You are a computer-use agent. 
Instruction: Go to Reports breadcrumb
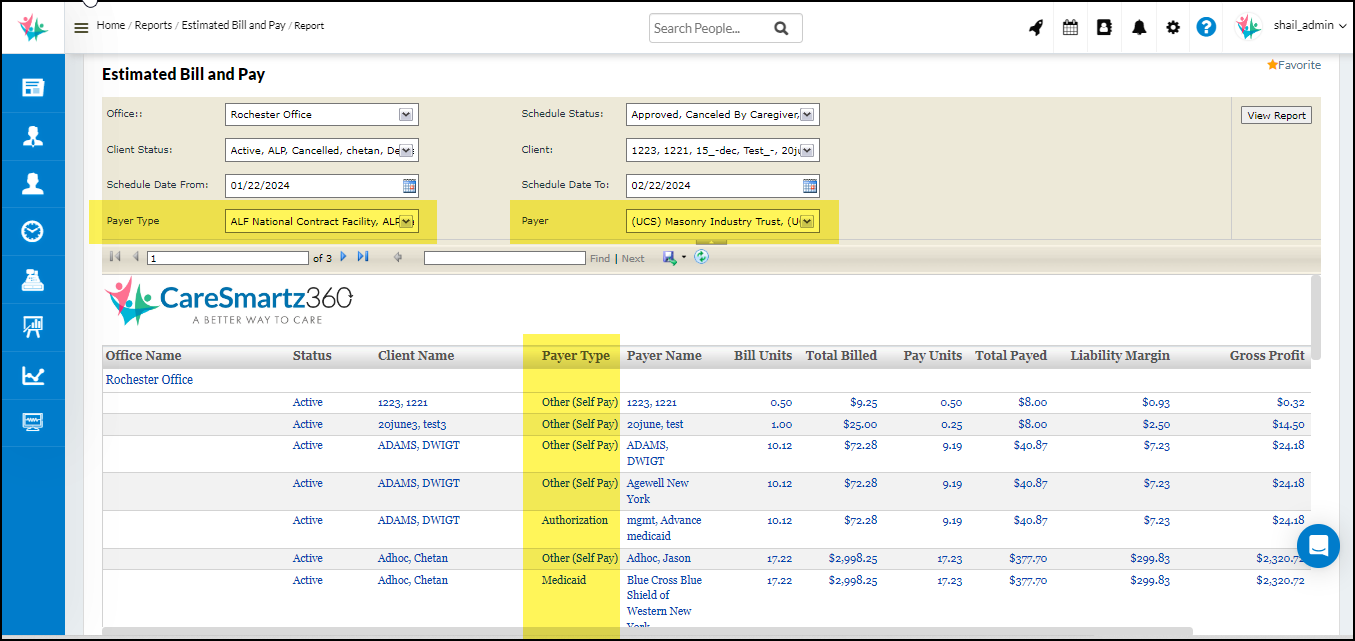[153, 25]
